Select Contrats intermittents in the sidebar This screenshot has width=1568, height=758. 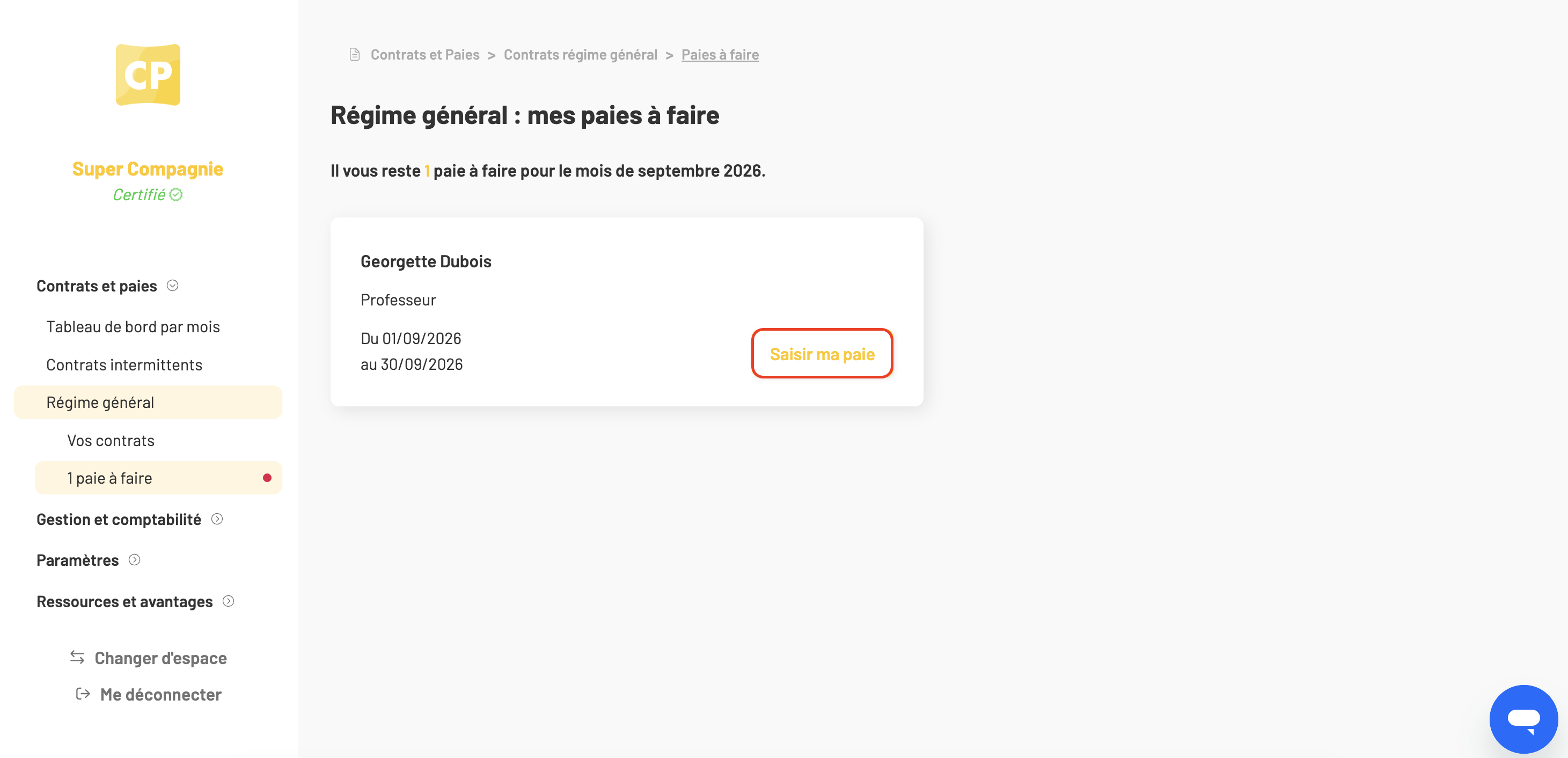(x=124, y=365)
